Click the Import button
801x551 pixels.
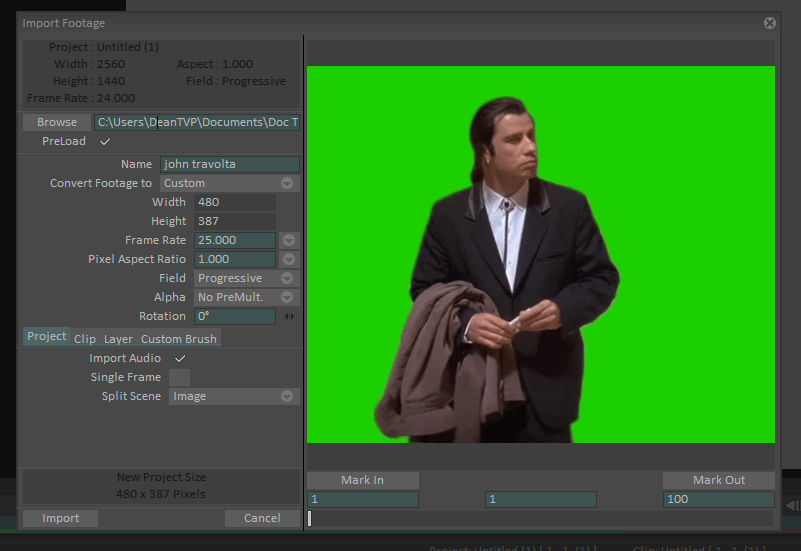click(60, 518)
